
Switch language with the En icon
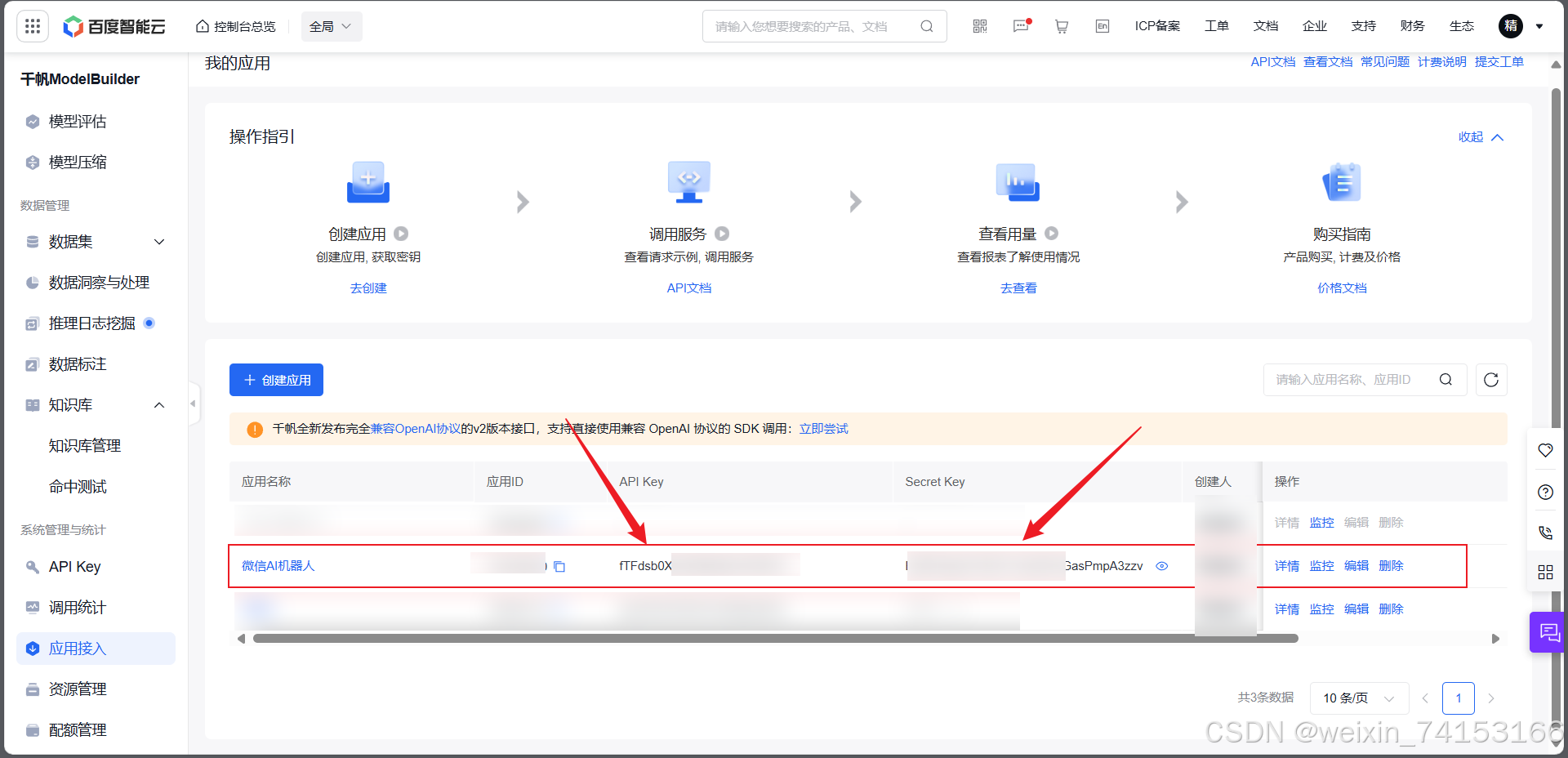(1102, 26)
